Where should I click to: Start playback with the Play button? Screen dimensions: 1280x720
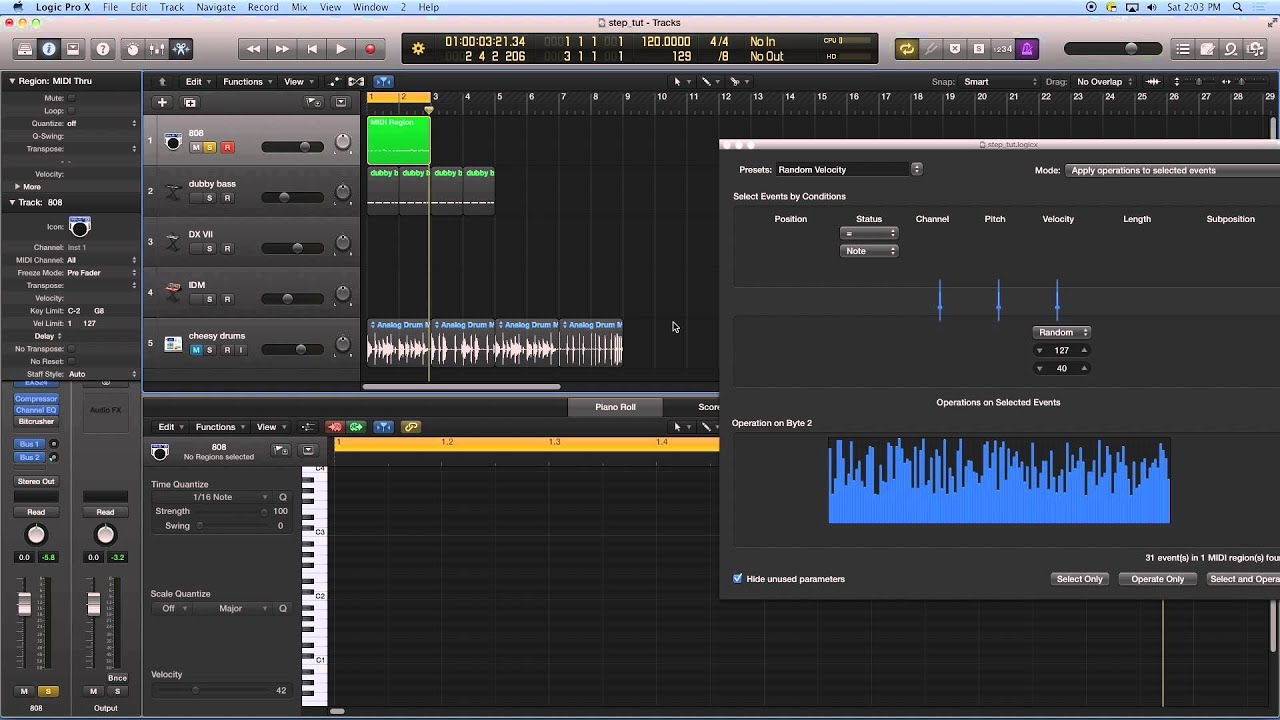tap(341, 49)
